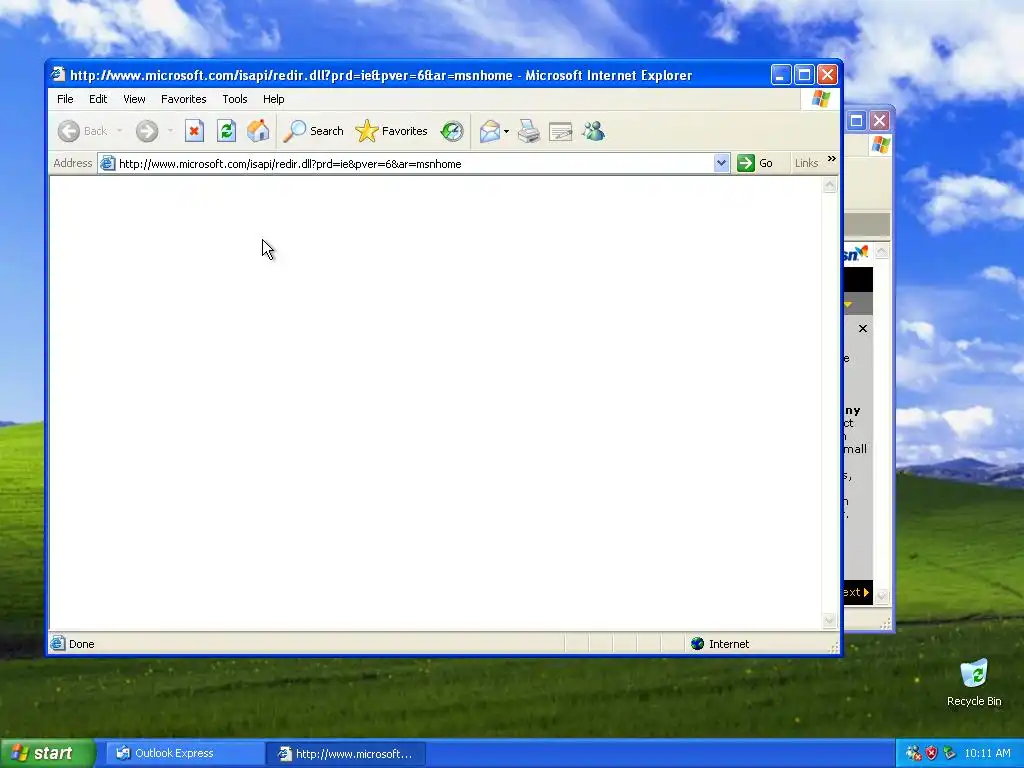Click the Go button text

pos(765,163)
